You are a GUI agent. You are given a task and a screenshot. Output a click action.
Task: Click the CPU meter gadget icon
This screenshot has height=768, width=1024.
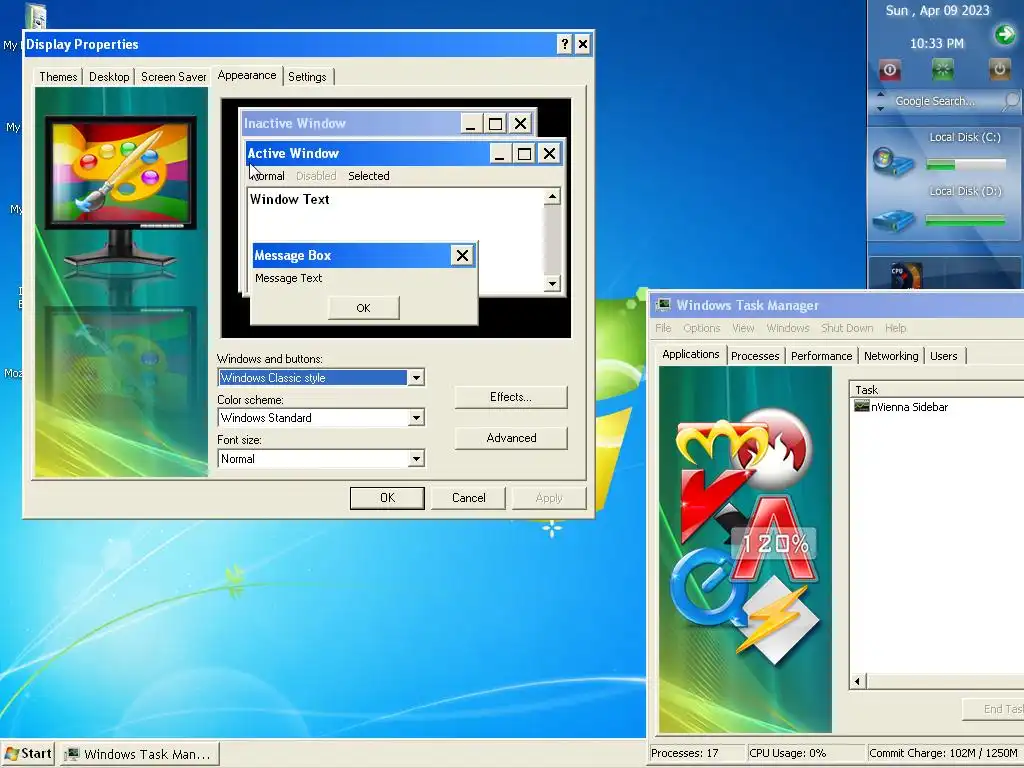[x=906, y=275]
